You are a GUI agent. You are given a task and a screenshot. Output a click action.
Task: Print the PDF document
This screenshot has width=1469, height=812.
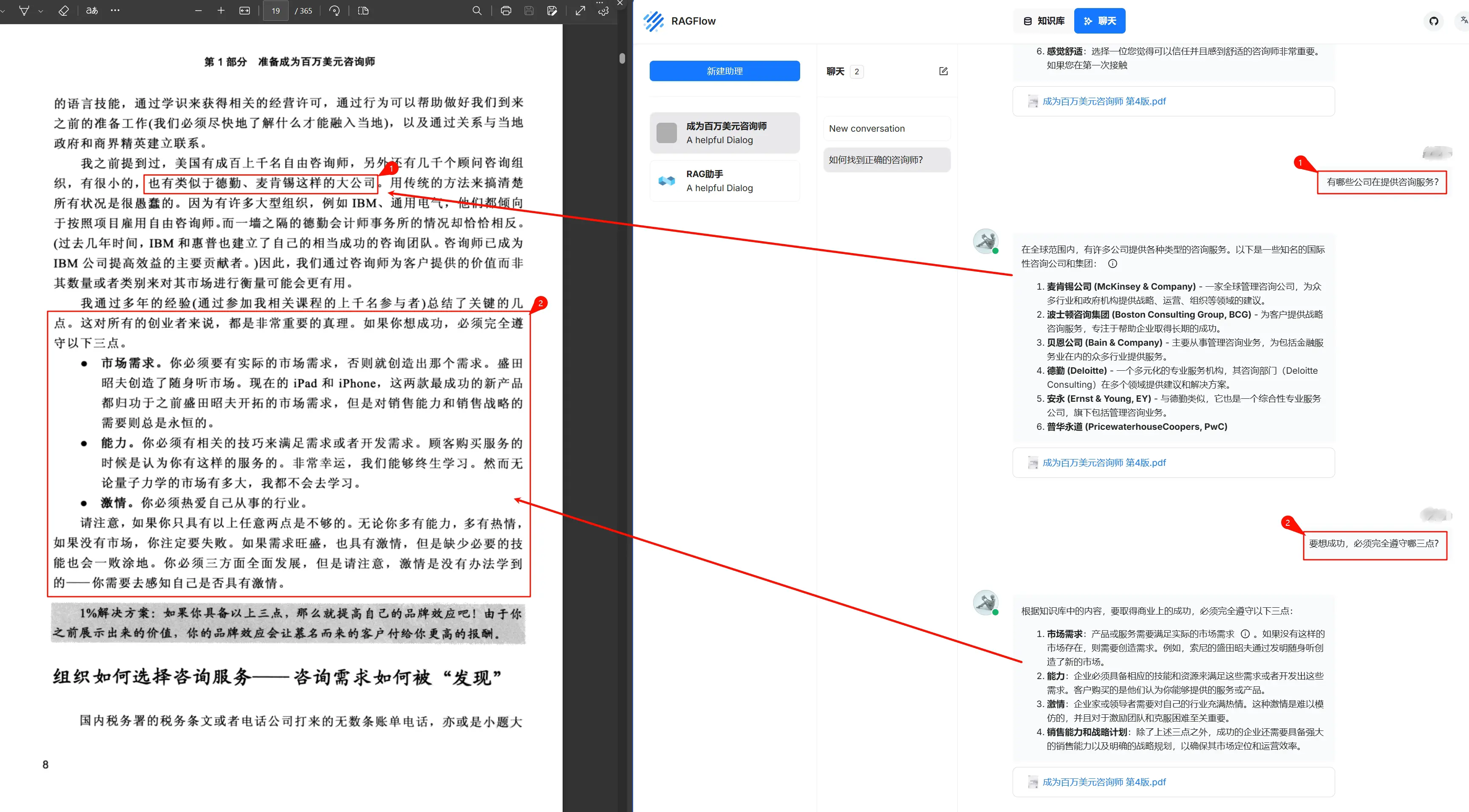tap(506, 11)
